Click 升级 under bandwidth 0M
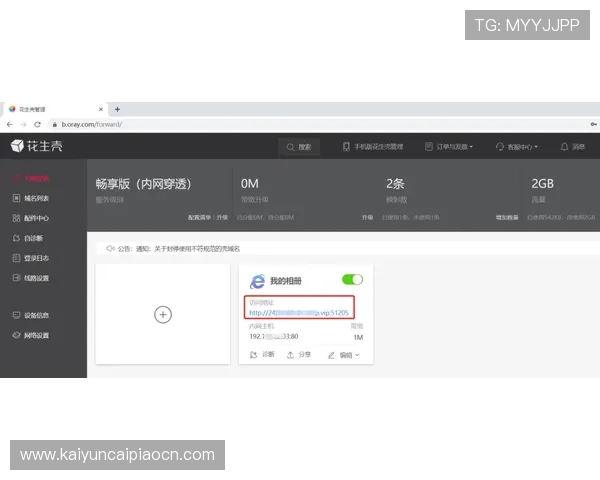600x480 pixels. [367, 217]
